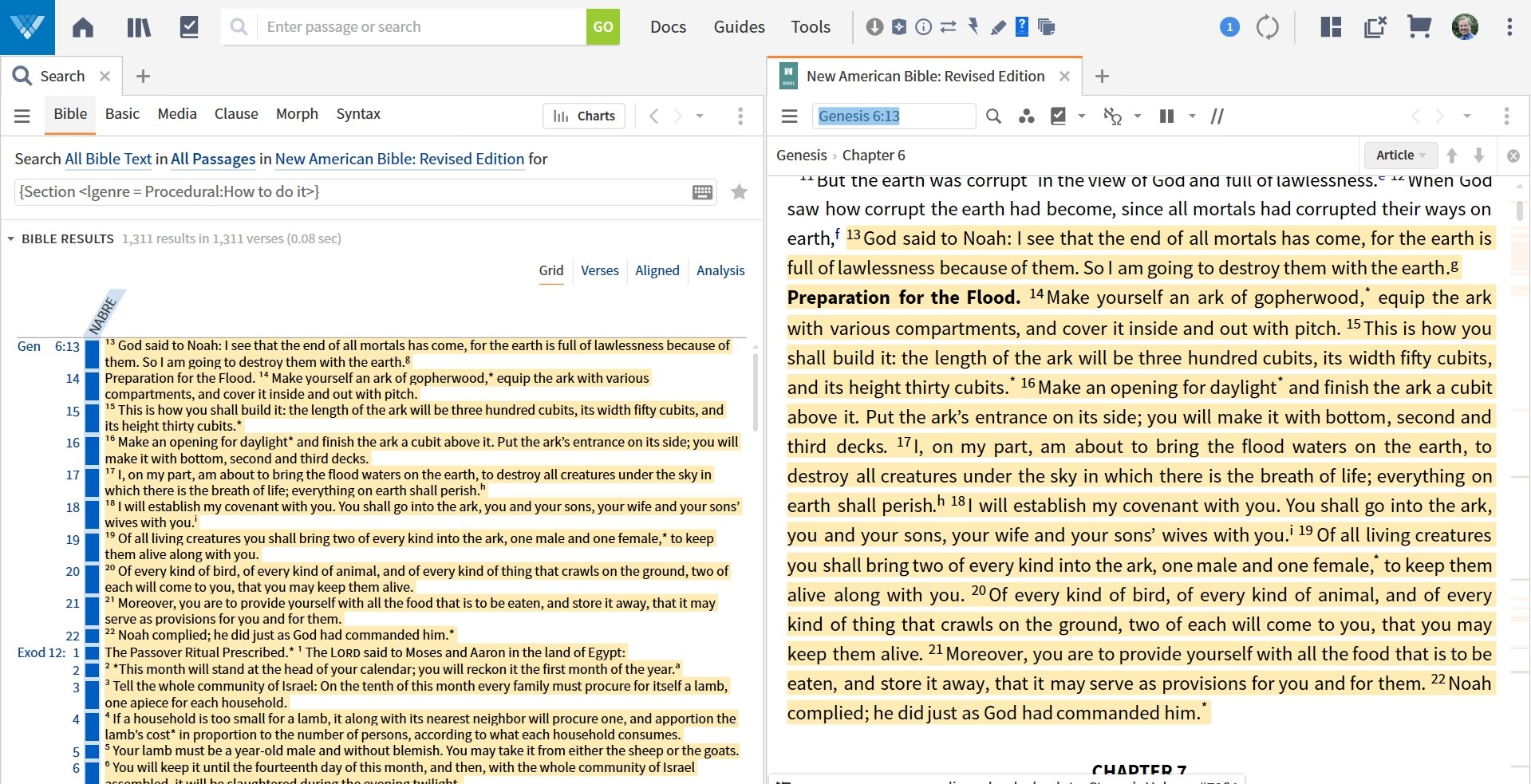Open the NABRE panel hamburger menu

pos(790,116)
